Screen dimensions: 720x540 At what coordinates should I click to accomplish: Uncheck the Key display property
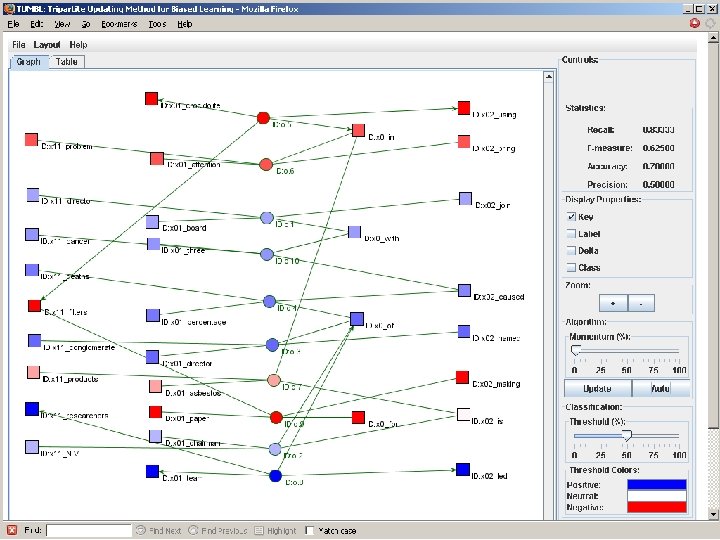pyautogui.click(x=571, y=217)
